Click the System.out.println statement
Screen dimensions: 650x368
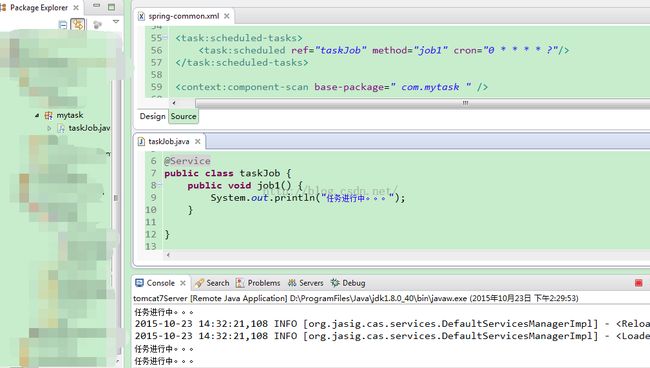click(308, 198)
